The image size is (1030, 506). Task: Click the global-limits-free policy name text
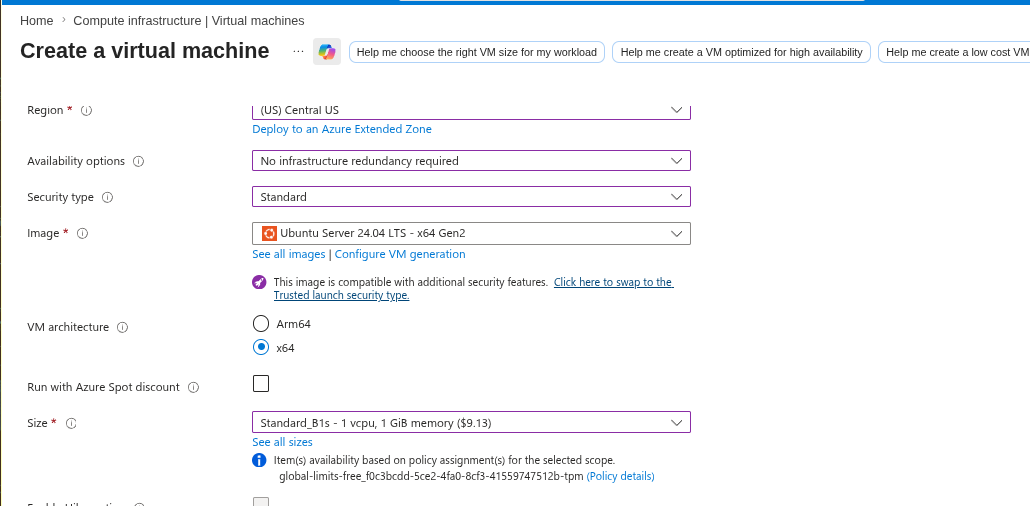[x=431, y=476]
